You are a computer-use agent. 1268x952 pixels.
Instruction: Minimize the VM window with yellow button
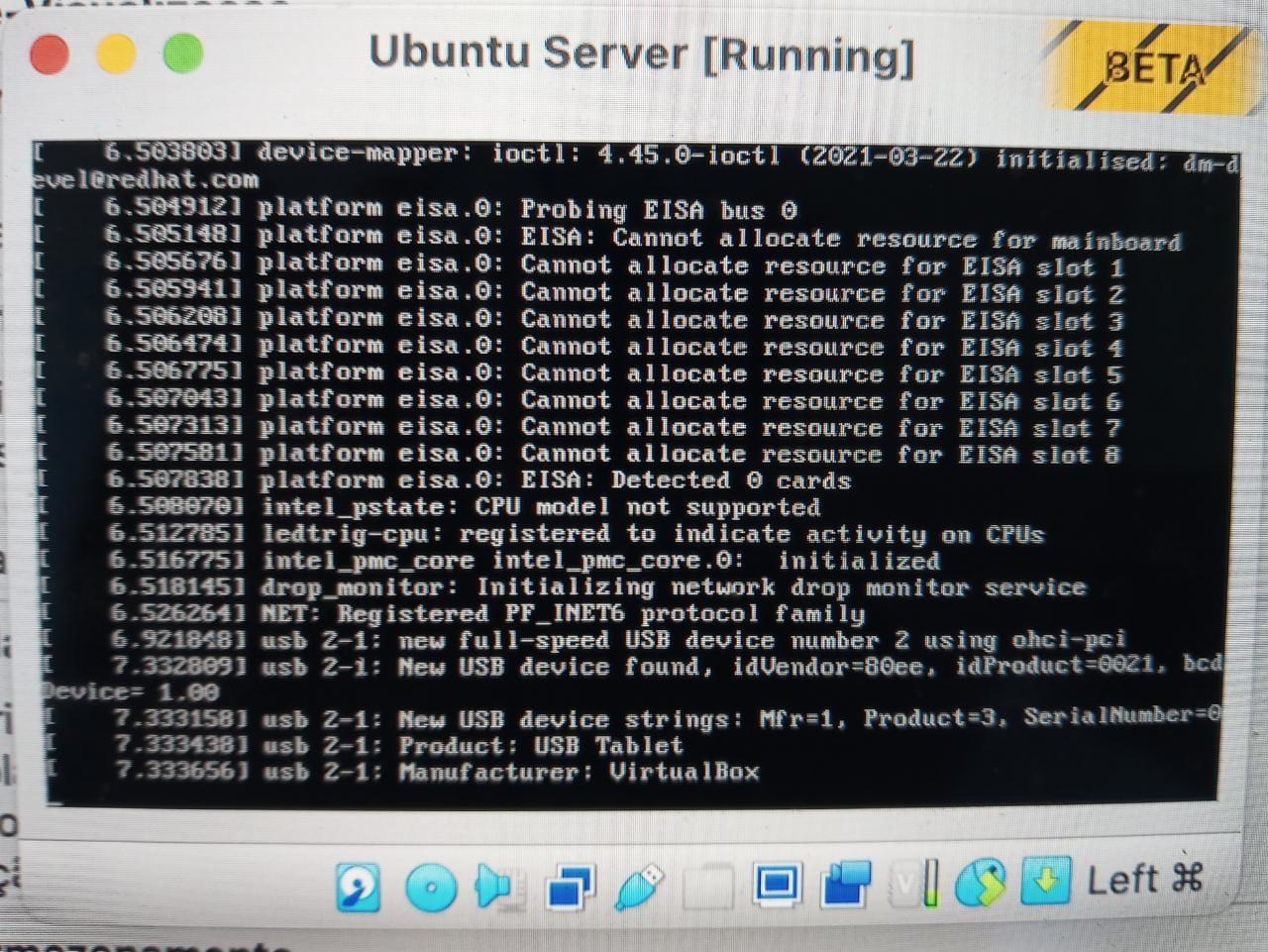pos(116,53)
